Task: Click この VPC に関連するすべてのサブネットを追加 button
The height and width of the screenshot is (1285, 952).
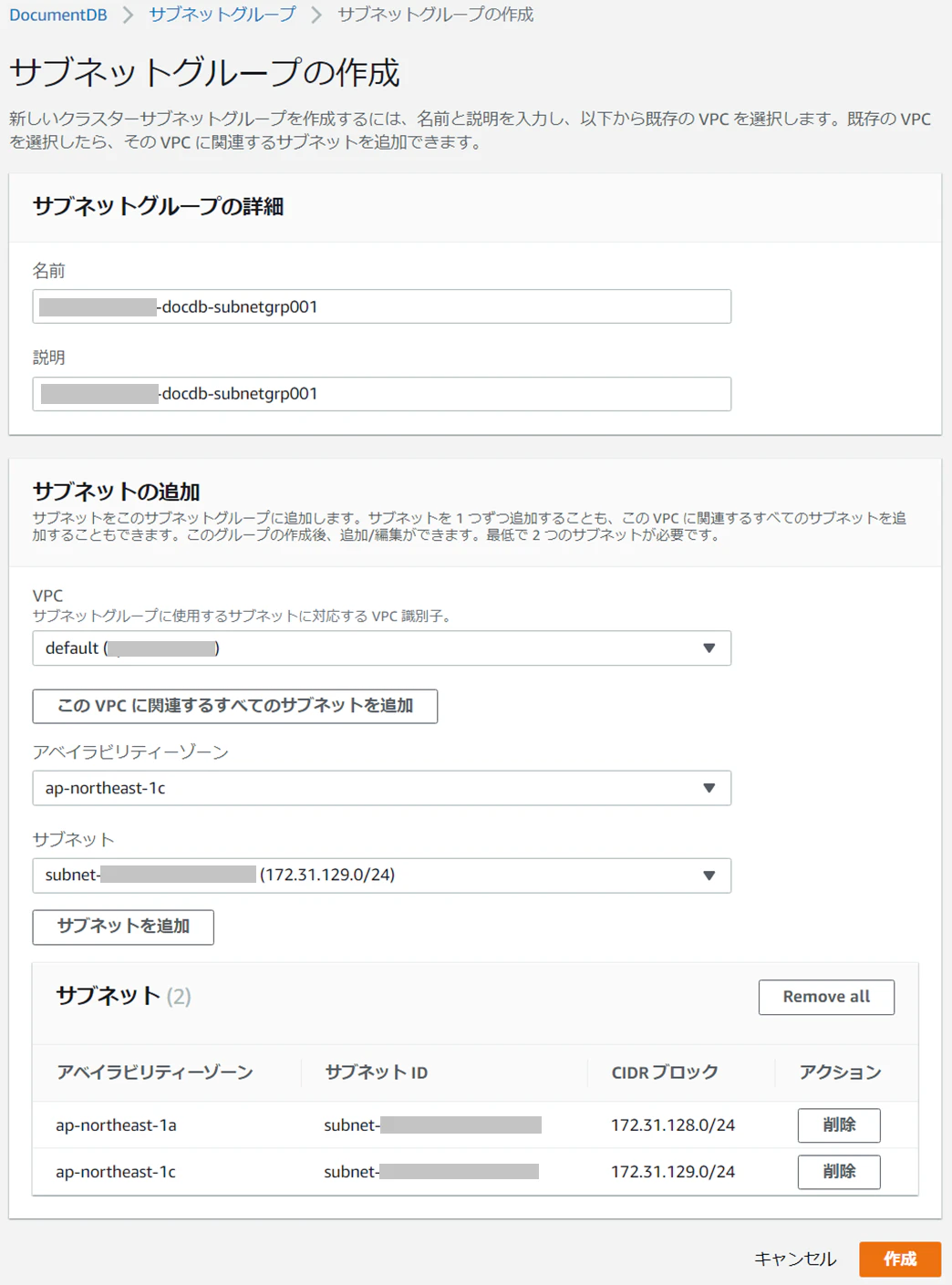Action: tap(235, 706)
